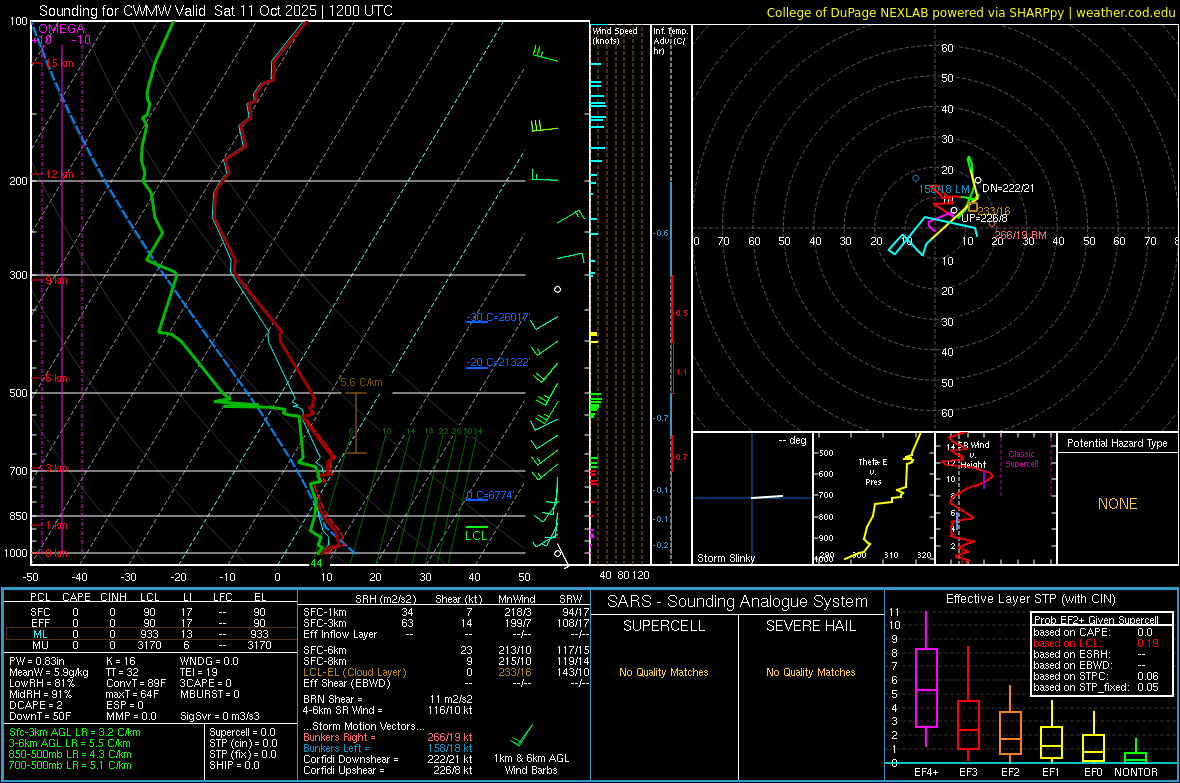This screenshot has width=1180, height=783.
Task: Select the magenta OMEGA label
Action: coord(62,29)
